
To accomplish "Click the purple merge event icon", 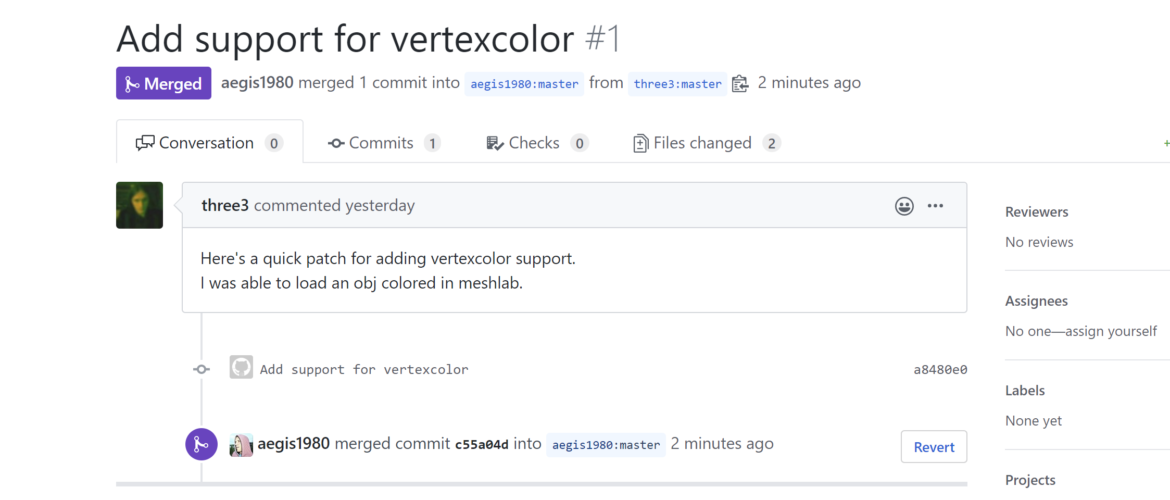I will point(201,445).
